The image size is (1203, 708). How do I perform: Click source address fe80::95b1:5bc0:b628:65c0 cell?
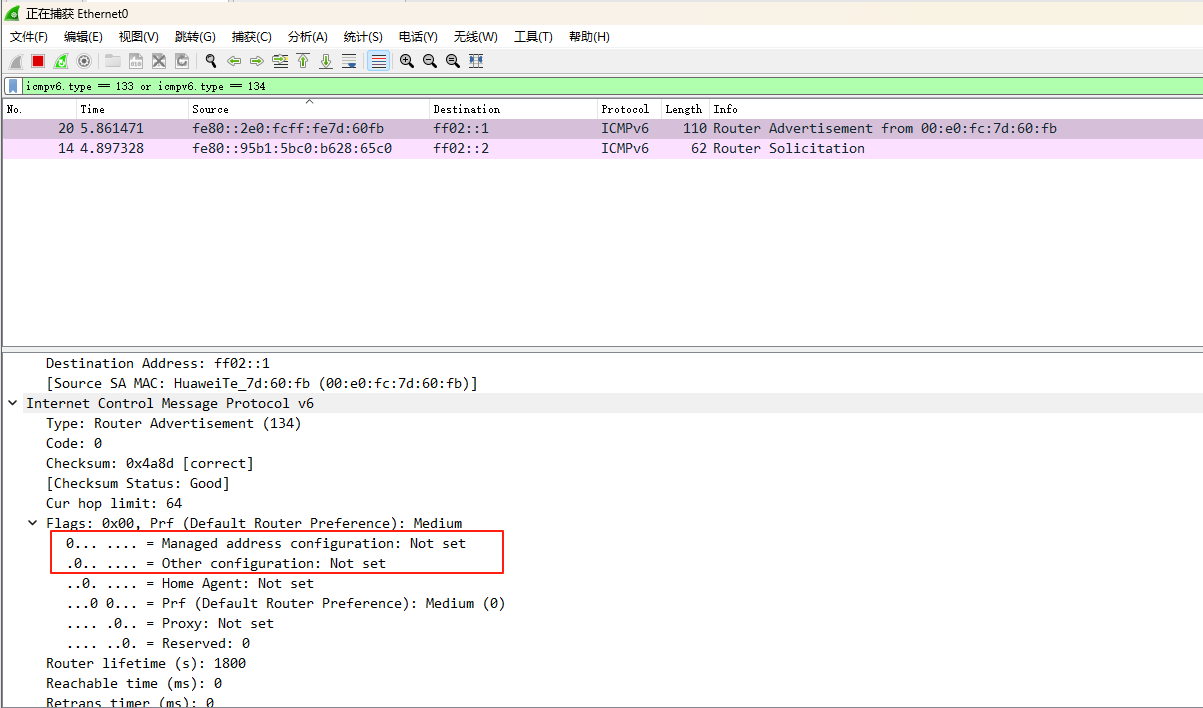292,148
